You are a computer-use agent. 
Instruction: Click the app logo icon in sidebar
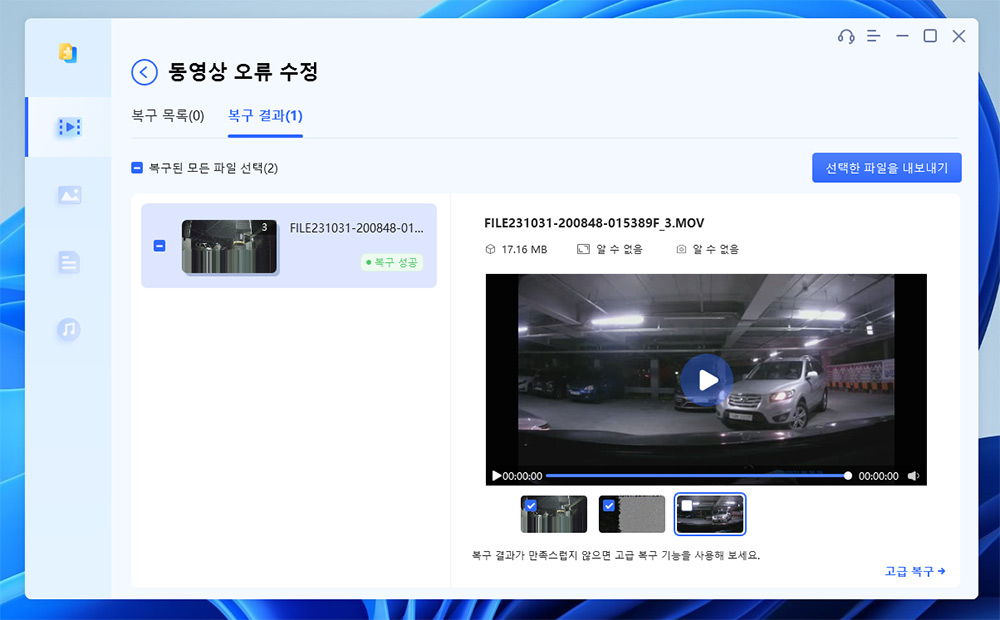click(x=68, y=52)
